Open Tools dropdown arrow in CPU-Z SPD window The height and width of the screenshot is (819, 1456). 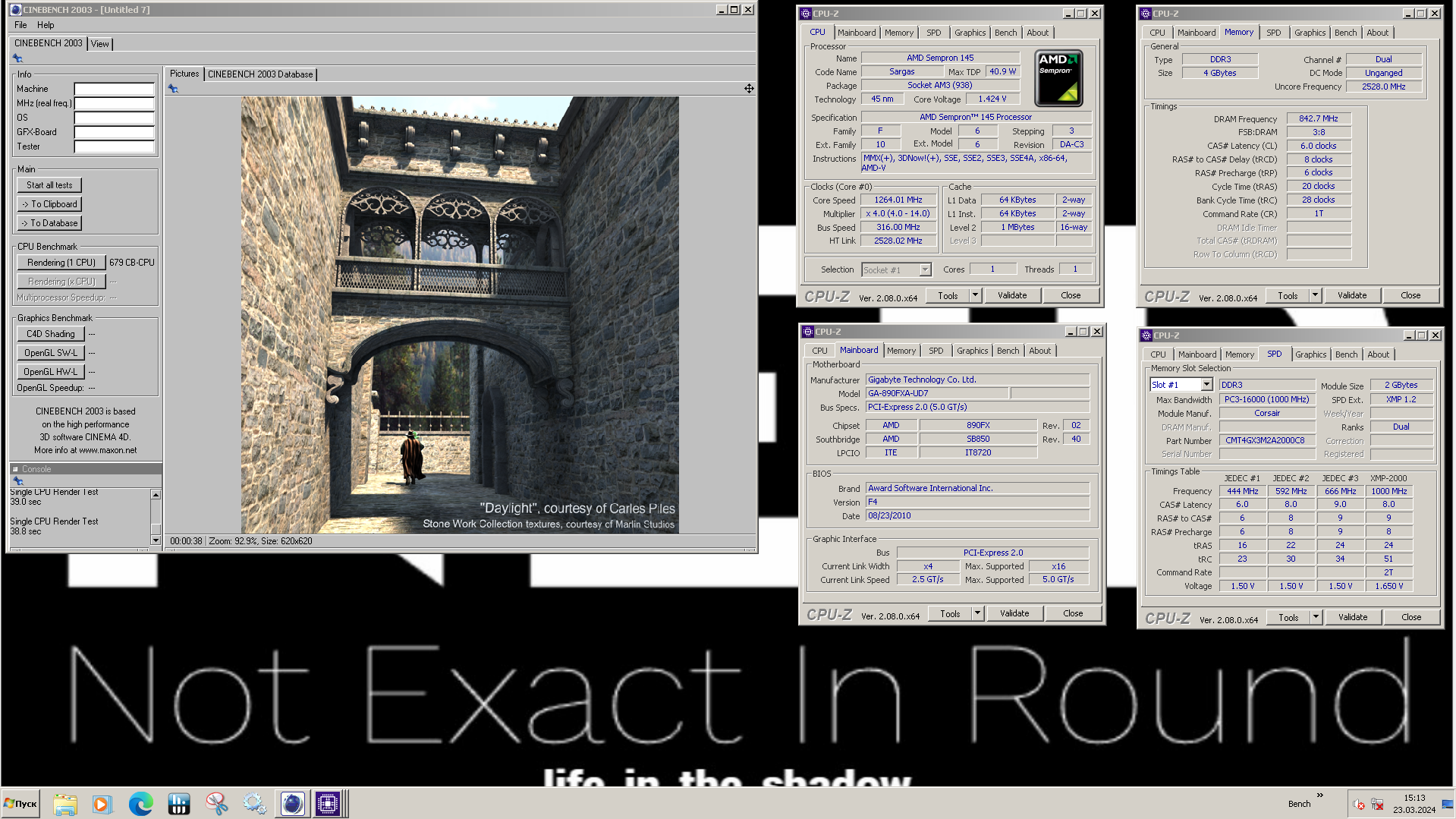(x=1316, y=617)
